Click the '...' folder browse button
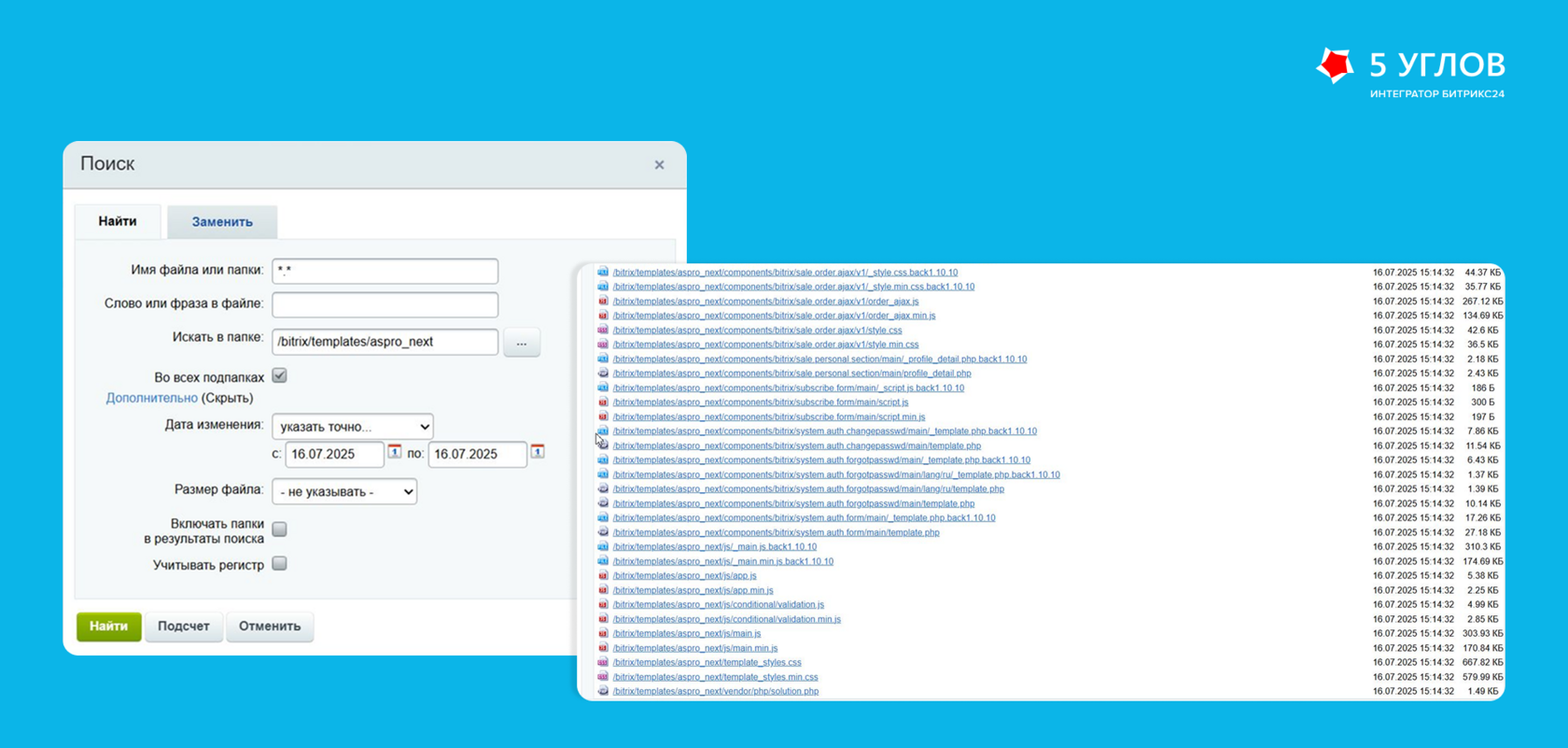The height and width of the screenshot is (748, 1568). [522, 343]
